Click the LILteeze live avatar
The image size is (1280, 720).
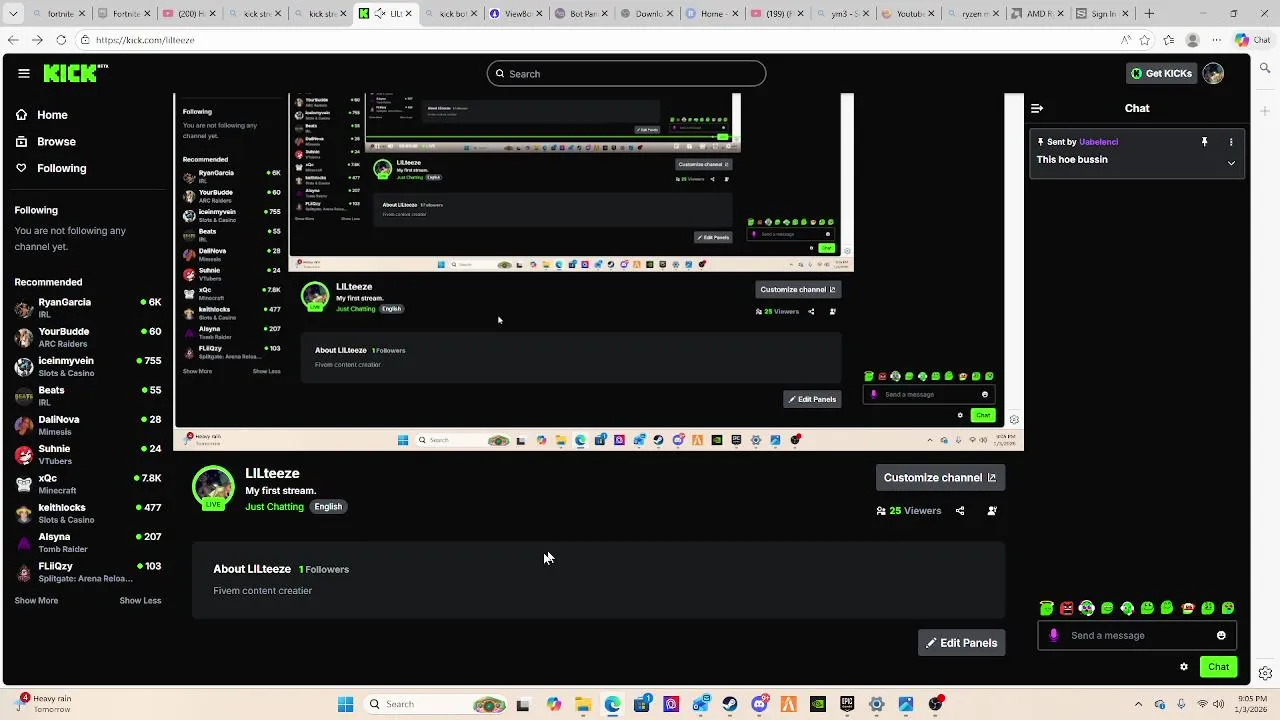click(x=213, y=488)
